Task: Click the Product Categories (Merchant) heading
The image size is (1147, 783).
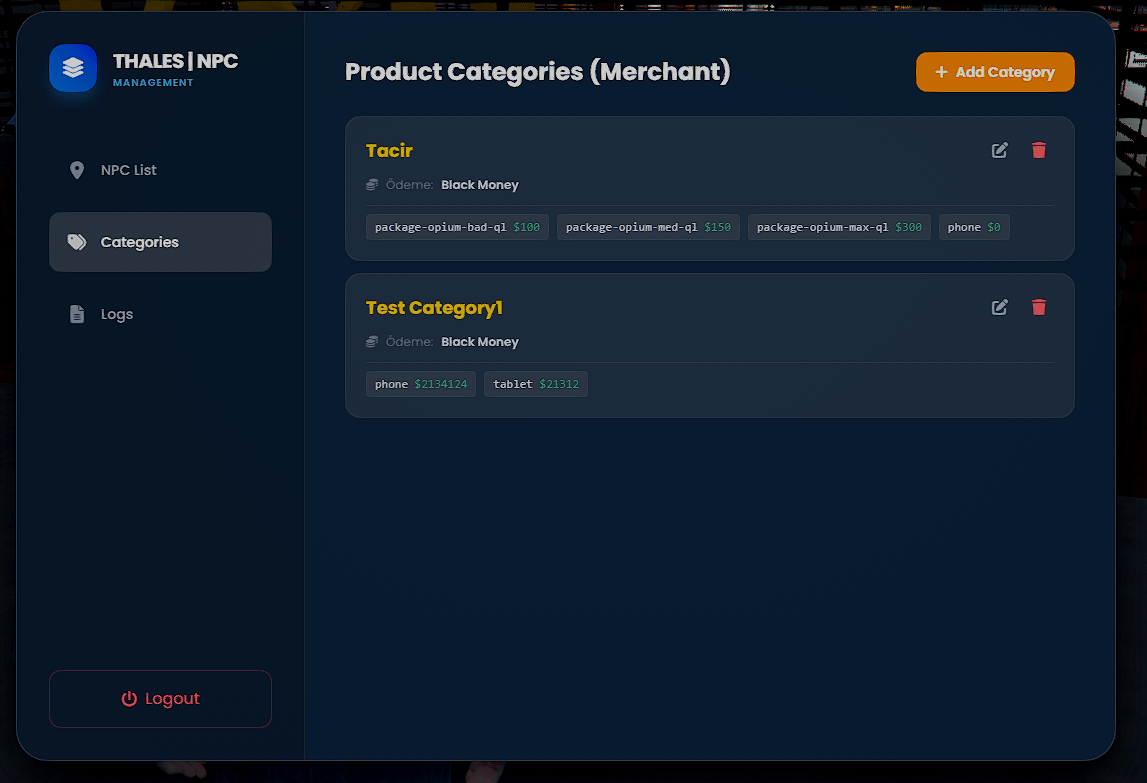Action: pyautogui.click(x=538, y=72)
